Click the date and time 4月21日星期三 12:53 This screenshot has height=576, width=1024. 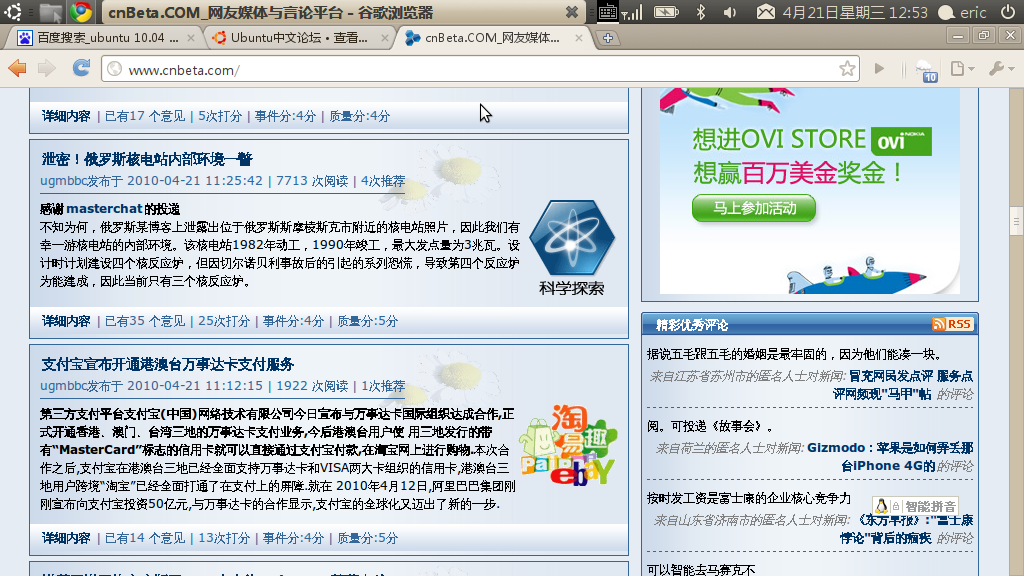[854, 12]
